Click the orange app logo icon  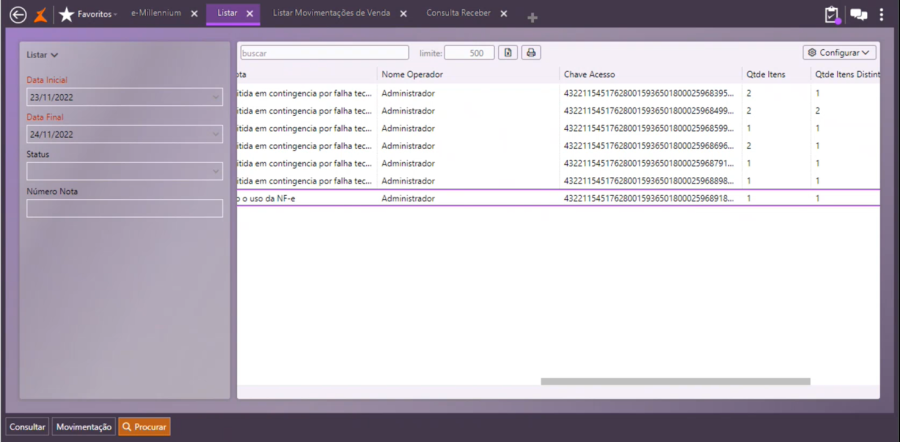click(x=40, y=14)
